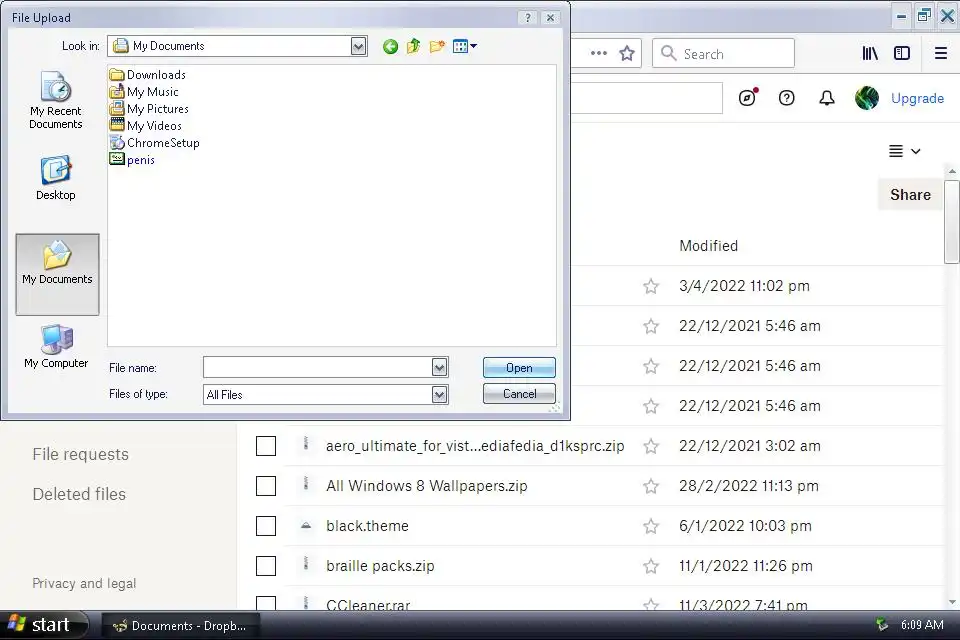Click the help question mark in dialog title
960x640 pixels.
tap(528, 18)
